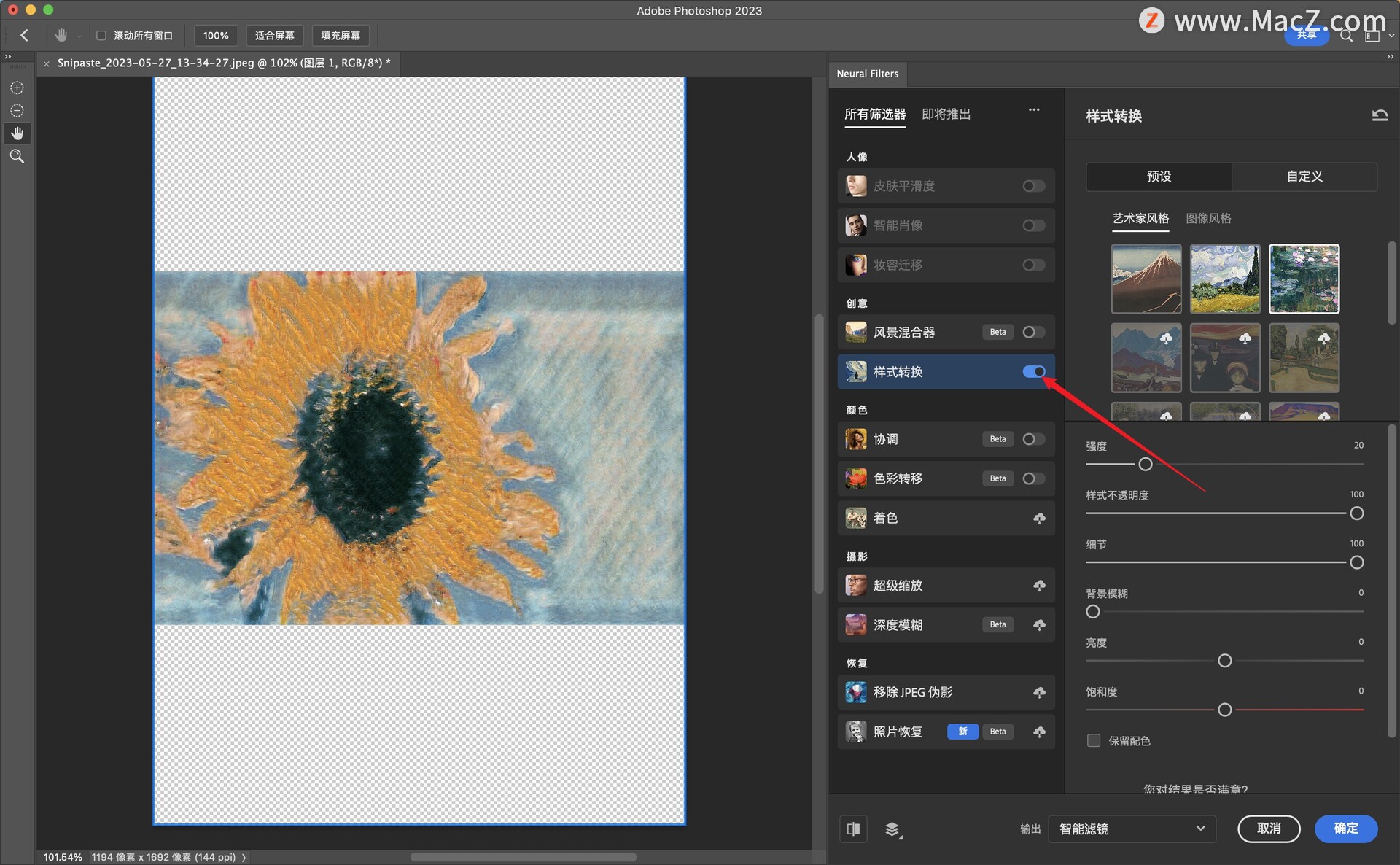
Task: Enable the 风景混合器 filter switch
Action: click(x=1034, y=332)
